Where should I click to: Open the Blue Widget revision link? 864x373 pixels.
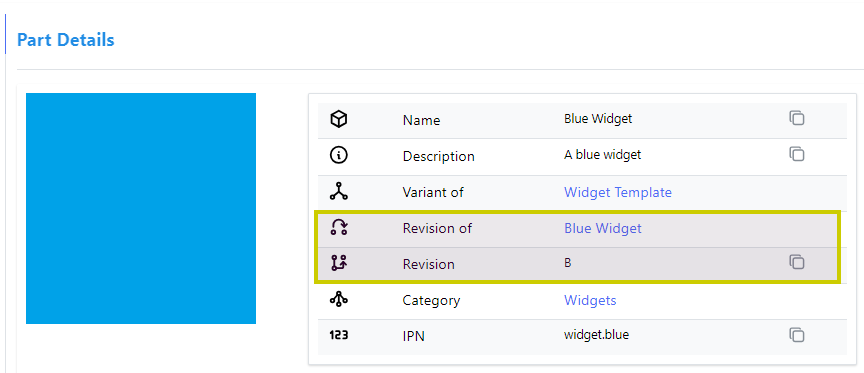point(603,228)
